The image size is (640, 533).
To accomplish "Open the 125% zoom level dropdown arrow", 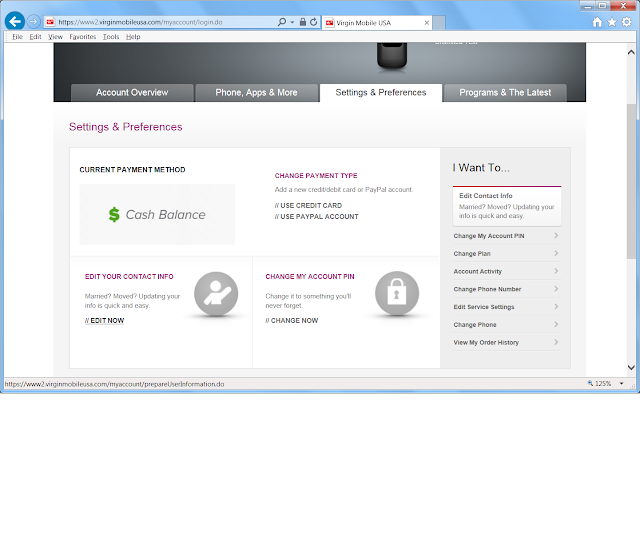I will coord(622,384).
